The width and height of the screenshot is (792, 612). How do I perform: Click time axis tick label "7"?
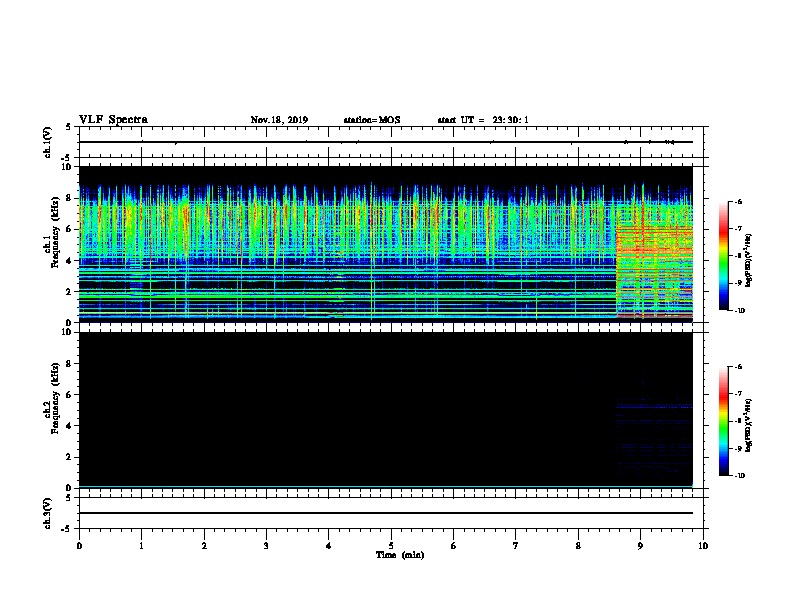tap(516, 545)
